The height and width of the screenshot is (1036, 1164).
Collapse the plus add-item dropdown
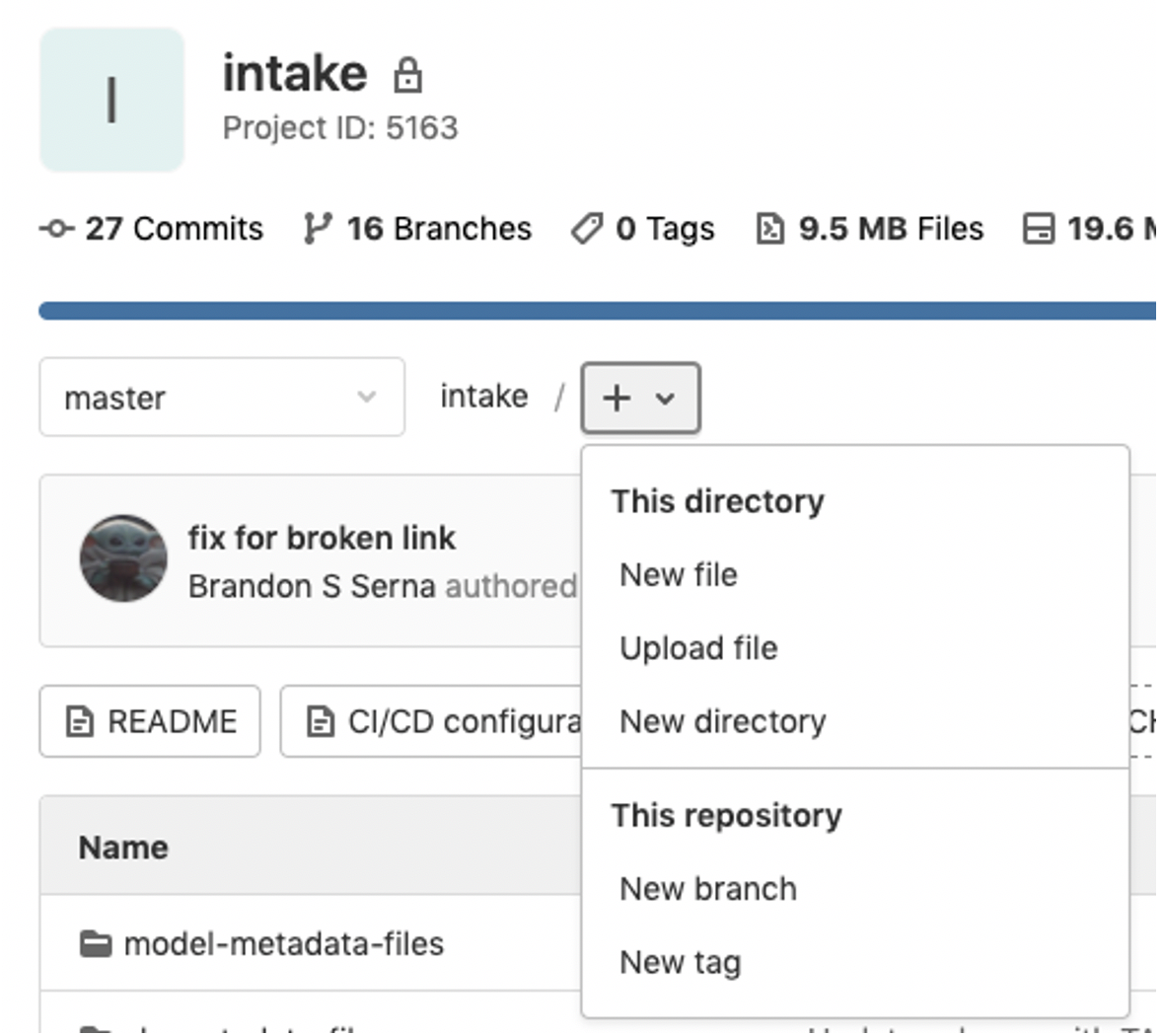[640, 399]
